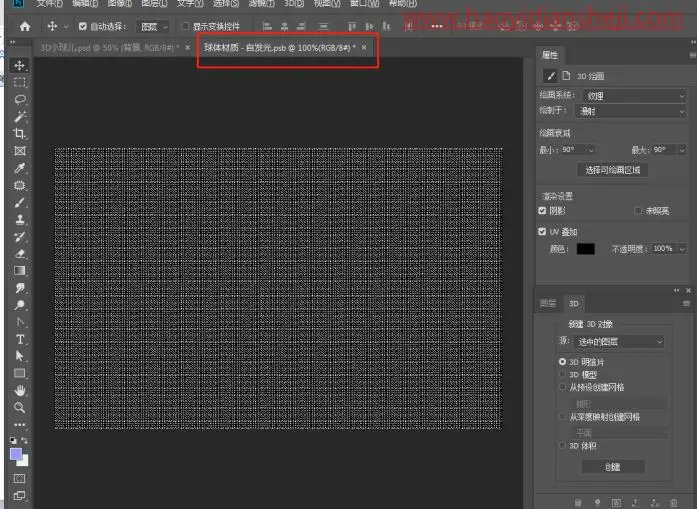This screenshot has width=697, height=509.
Task: Open the 图层(L) menu
Action: pos(154,4)
